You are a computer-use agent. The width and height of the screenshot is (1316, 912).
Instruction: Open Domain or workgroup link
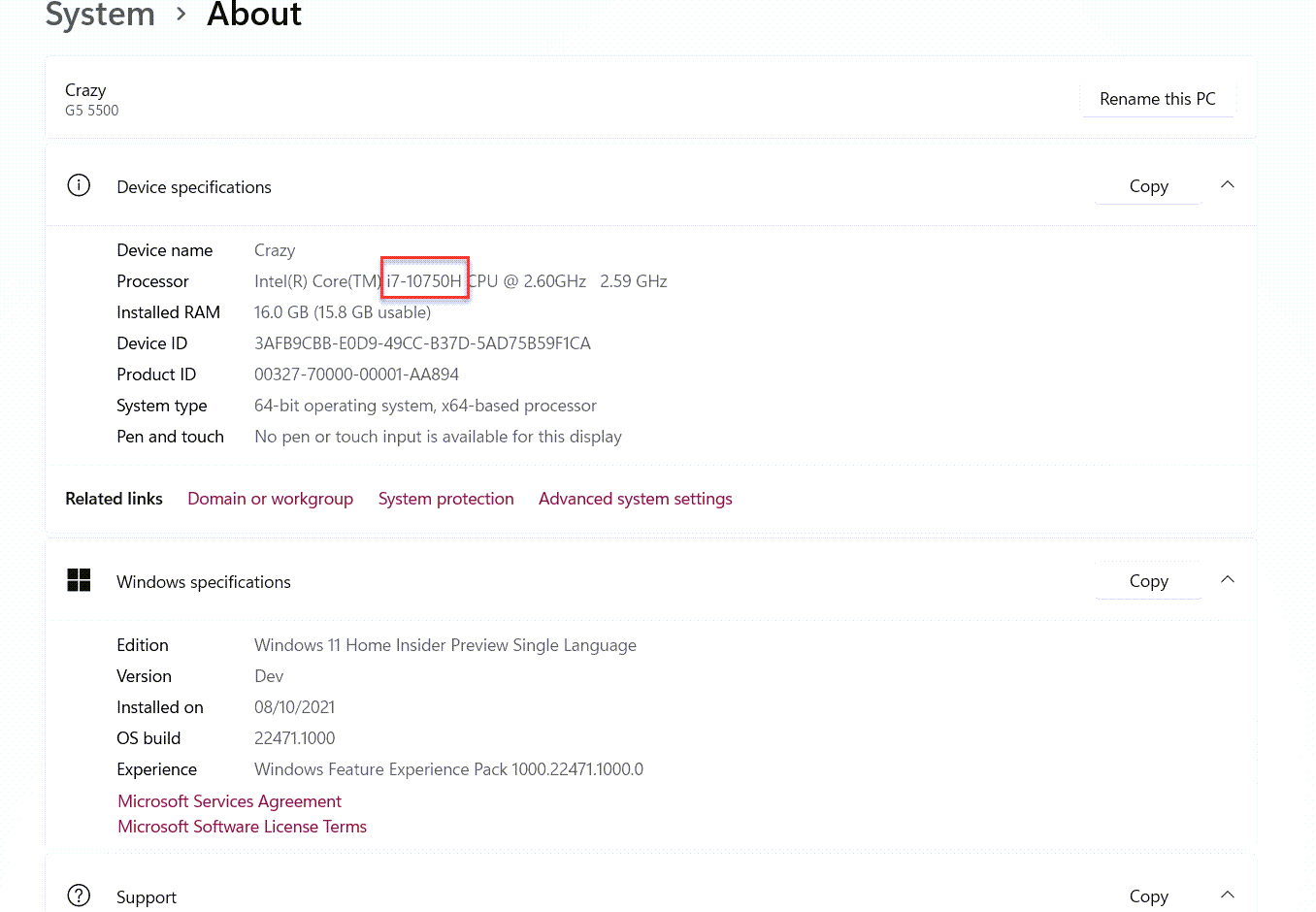tap(270, 499)
